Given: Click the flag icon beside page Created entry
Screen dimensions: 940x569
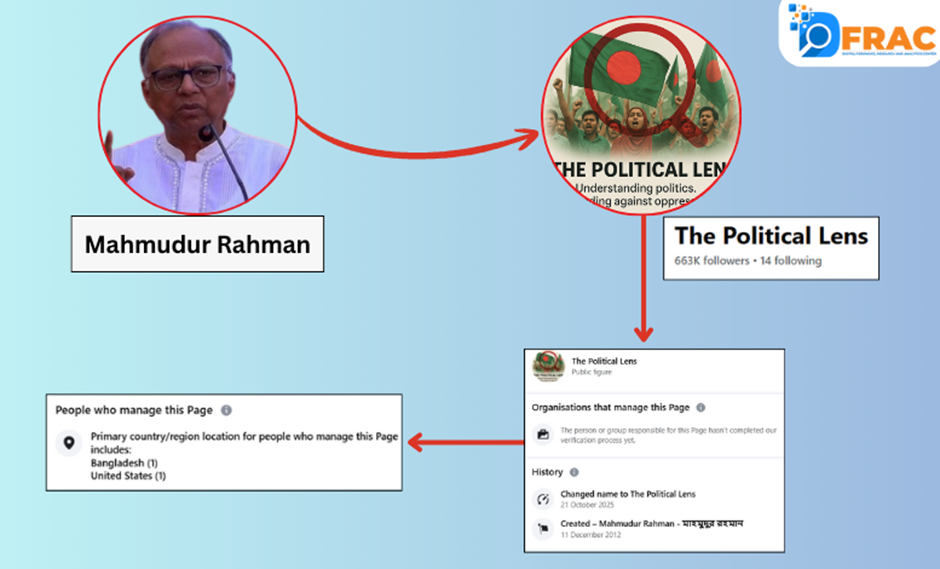Looking at the screenshot, I should (543, 528).
